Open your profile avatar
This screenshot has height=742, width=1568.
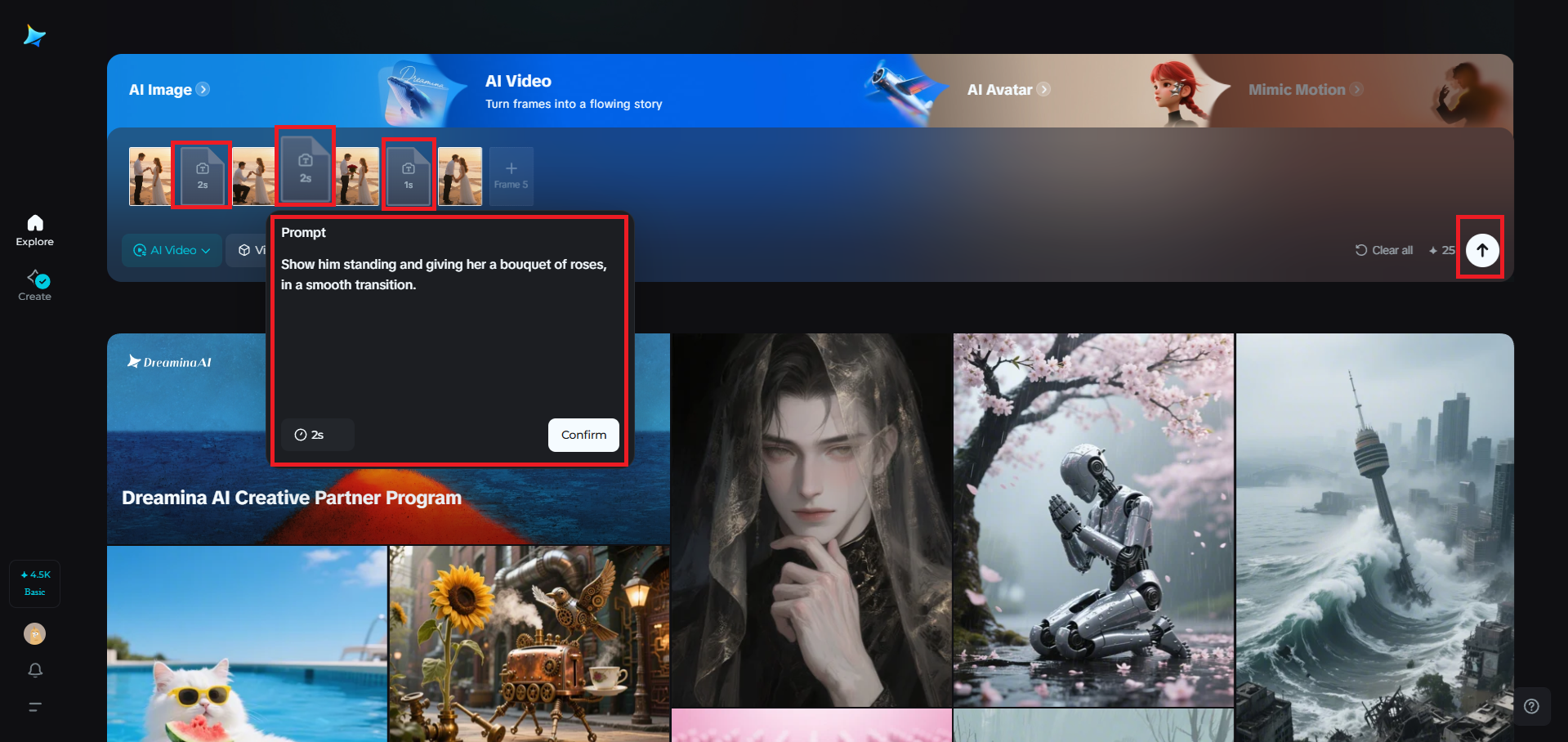pos(34,633)
